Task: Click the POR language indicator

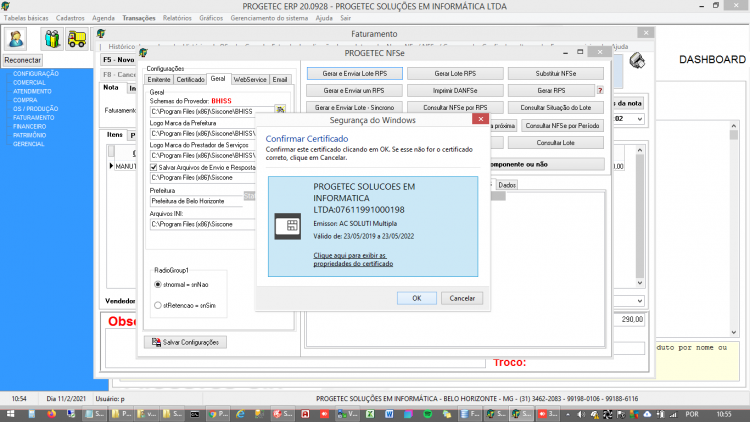Action: pyautogui.click(x=692, y=414)
